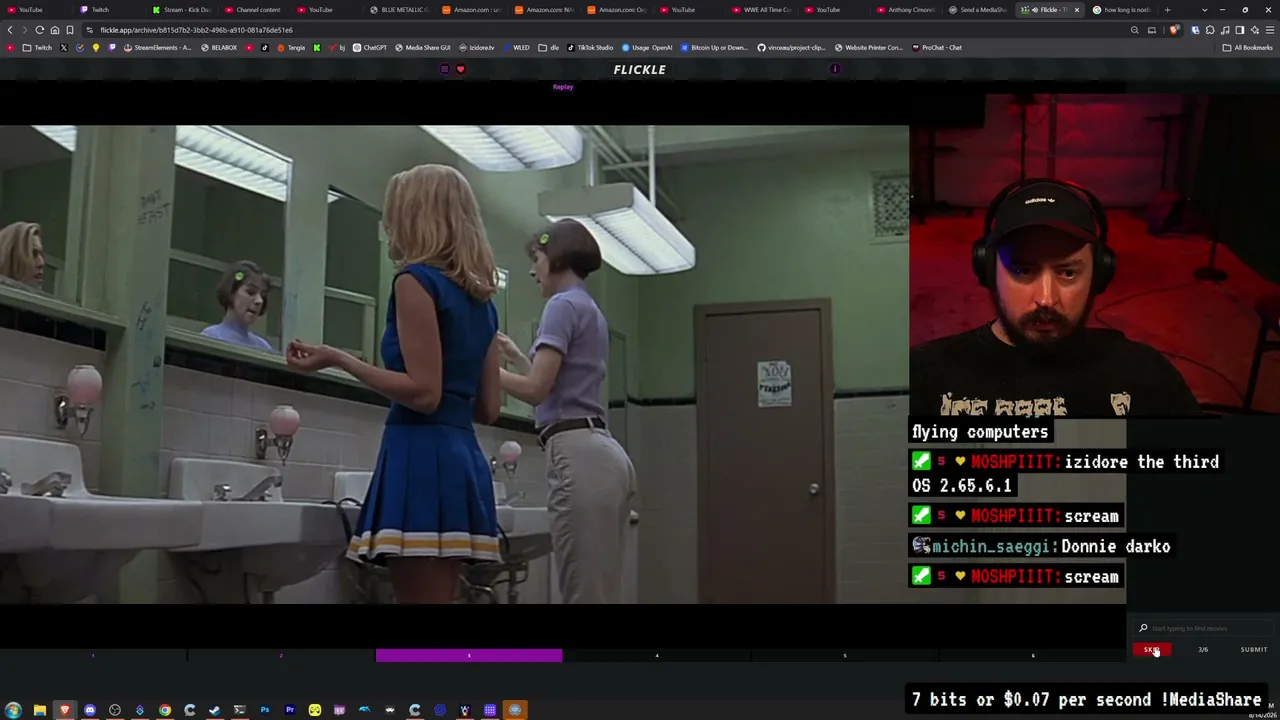Open the StreamElements bookmark
The image size is (1280, 720).
[x=157, y=48]
